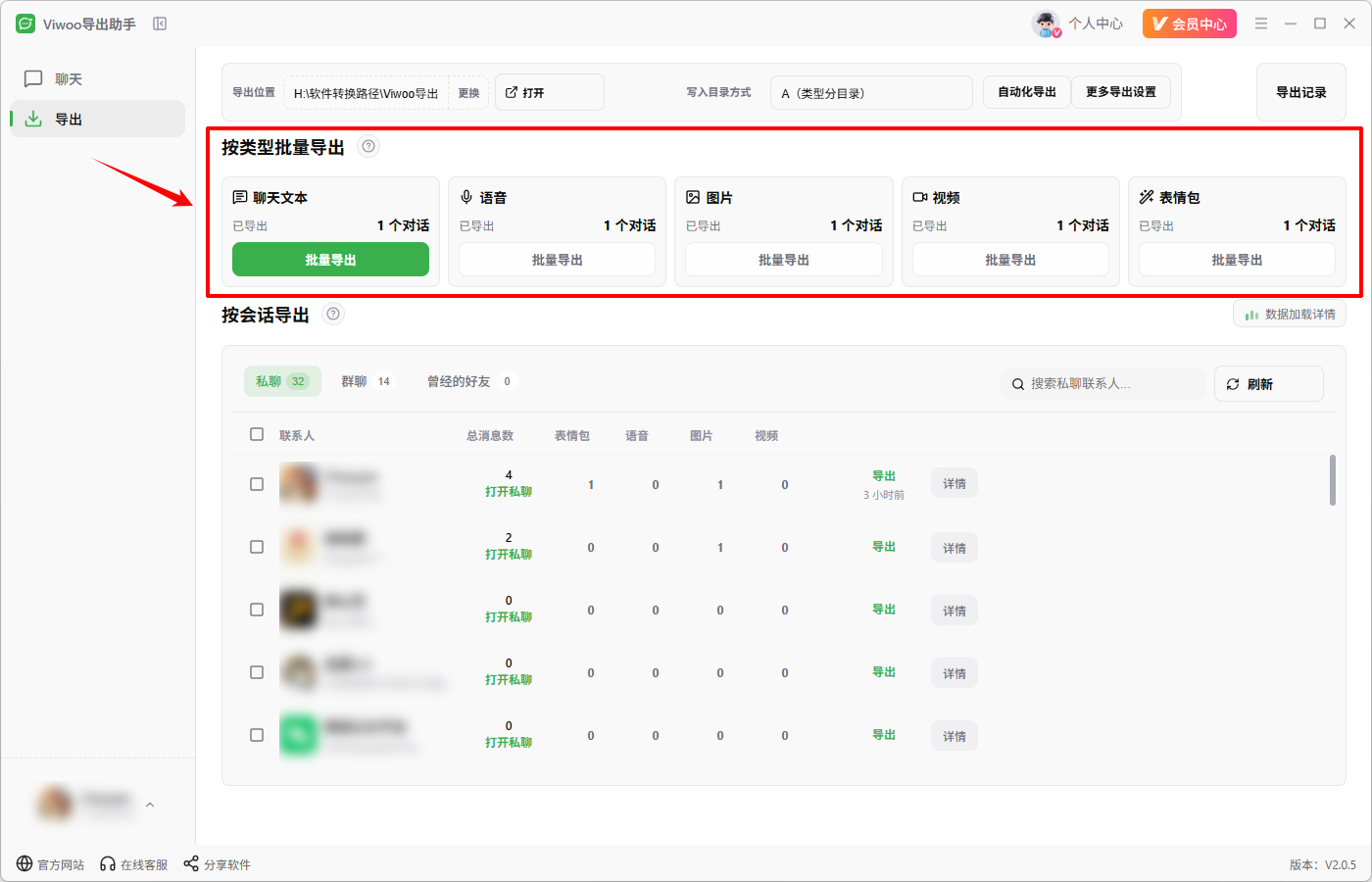This screenshot has height=882, width=1372.
Task: Open the 会员中心 button
Action: 1190,24
